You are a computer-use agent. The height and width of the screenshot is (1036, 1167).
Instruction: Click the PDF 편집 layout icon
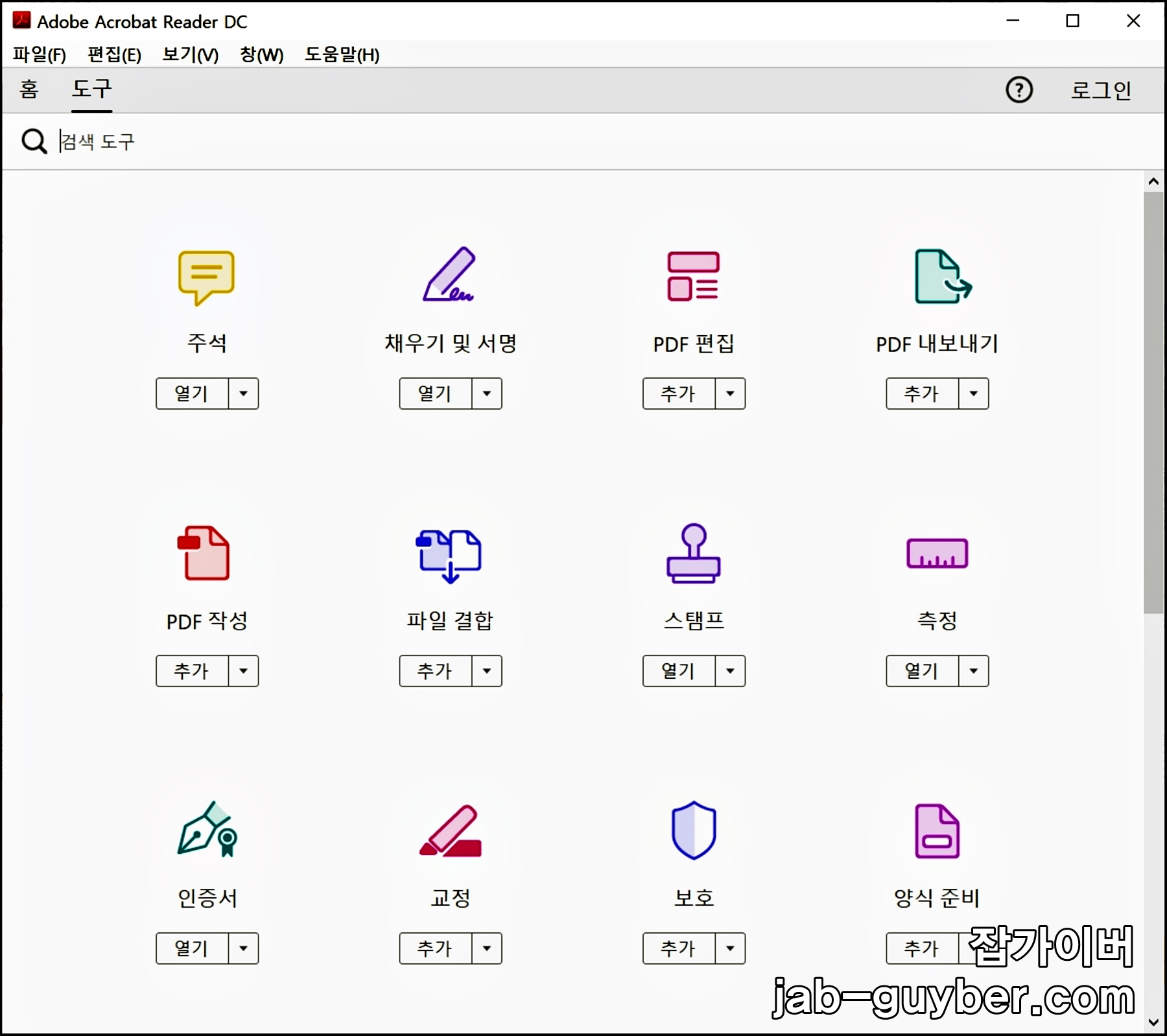[693, 277]
